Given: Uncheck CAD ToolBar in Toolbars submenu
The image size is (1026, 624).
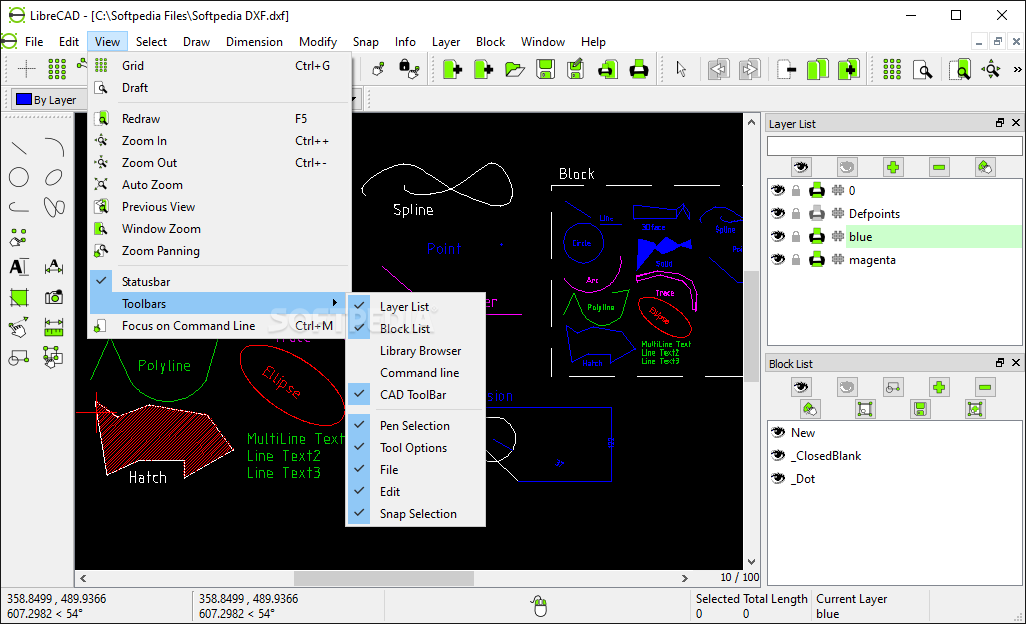Looking at the screenshot, I should (x=416, y=395).
